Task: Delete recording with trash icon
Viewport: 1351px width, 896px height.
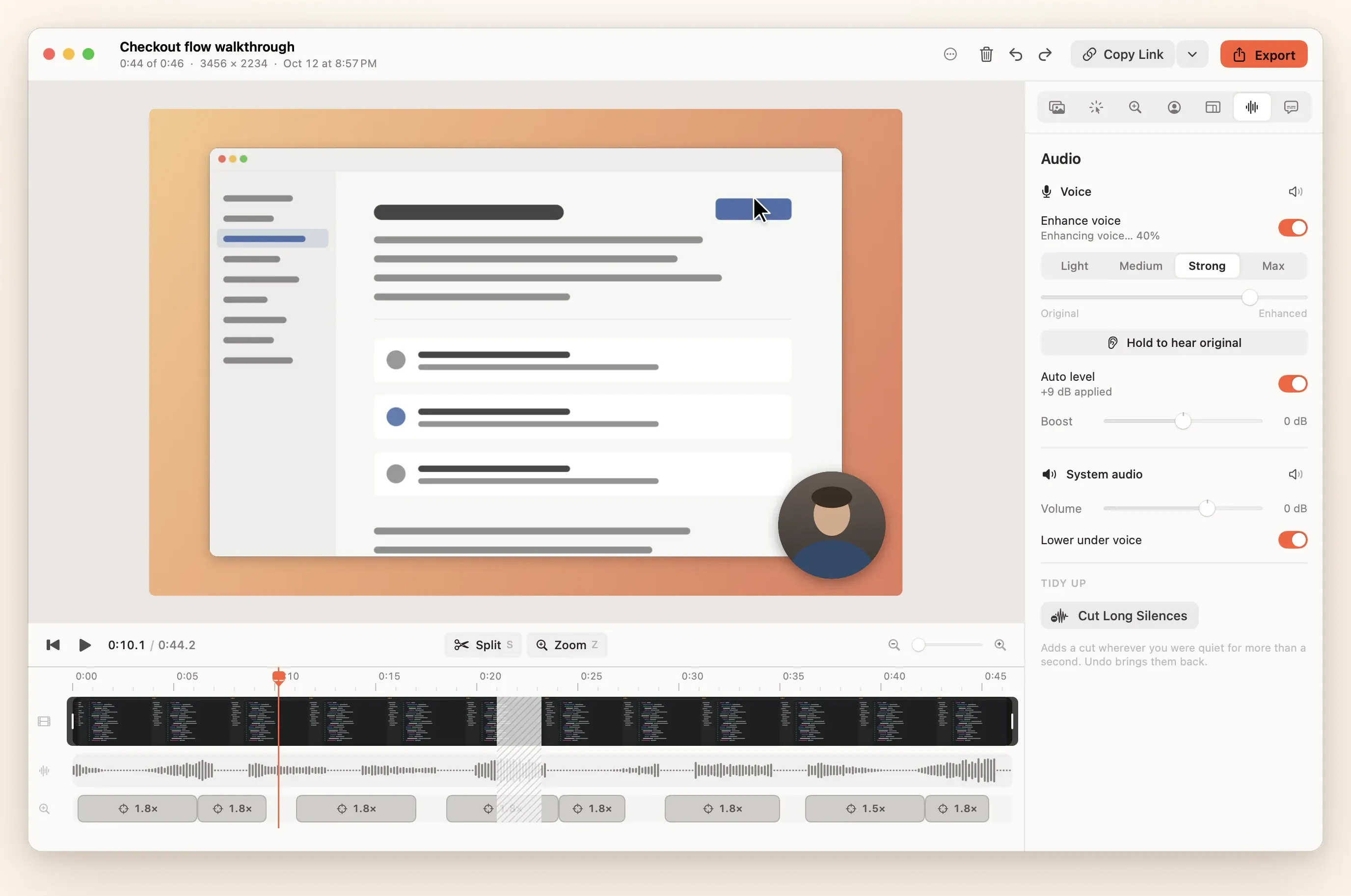Action: pos(986,54)
